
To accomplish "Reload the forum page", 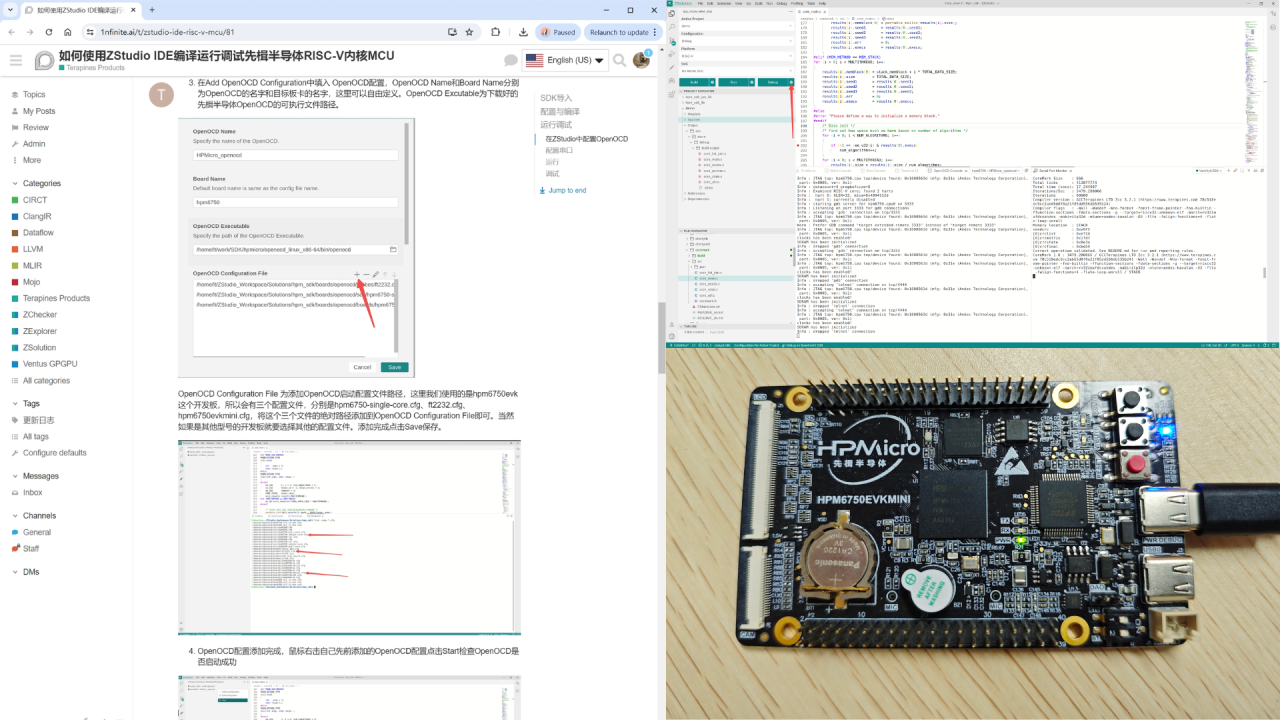I will (x=49, y=32).
